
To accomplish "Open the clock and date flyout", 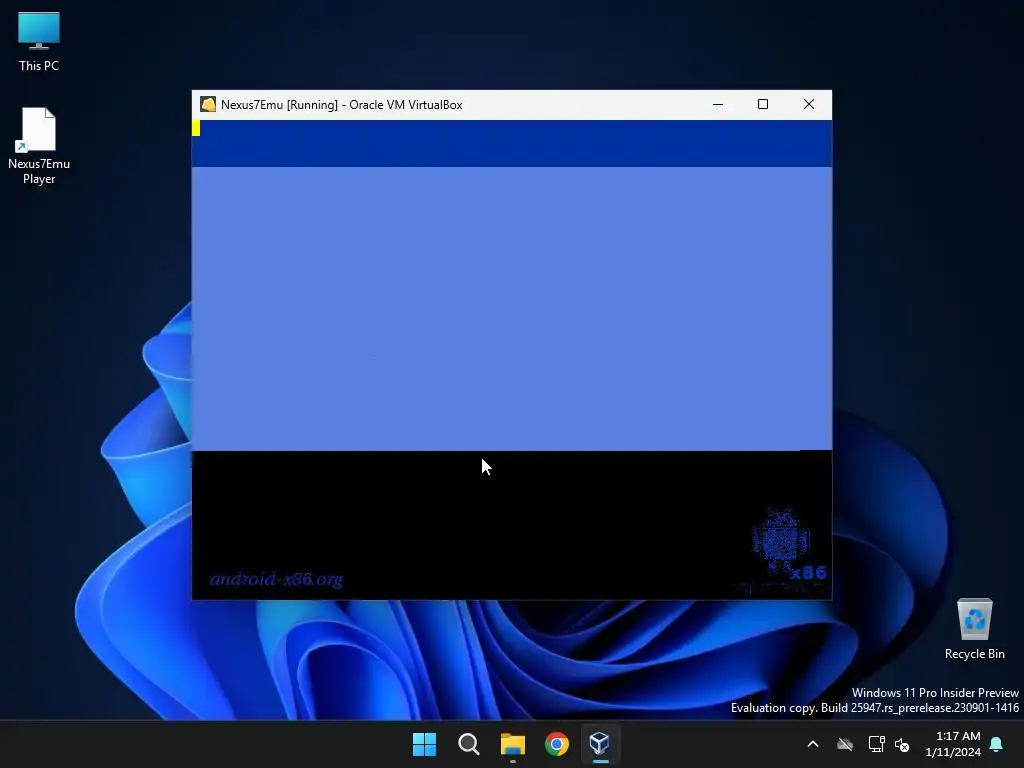I will [953, 744].
